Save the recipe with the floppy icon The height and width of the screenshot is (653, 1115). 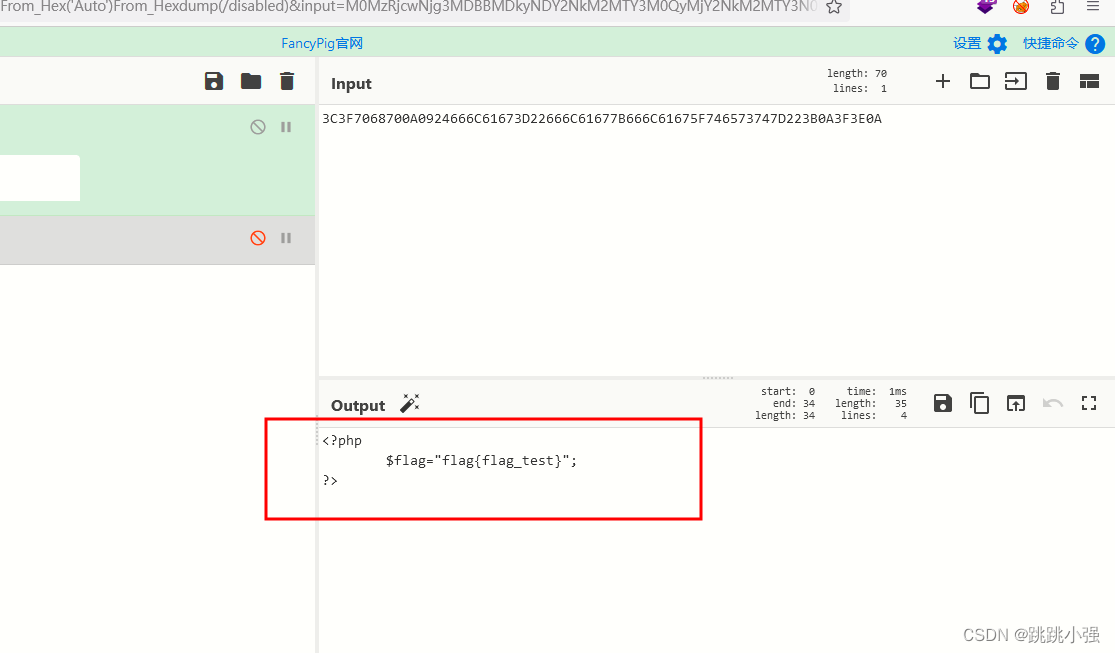214,81
